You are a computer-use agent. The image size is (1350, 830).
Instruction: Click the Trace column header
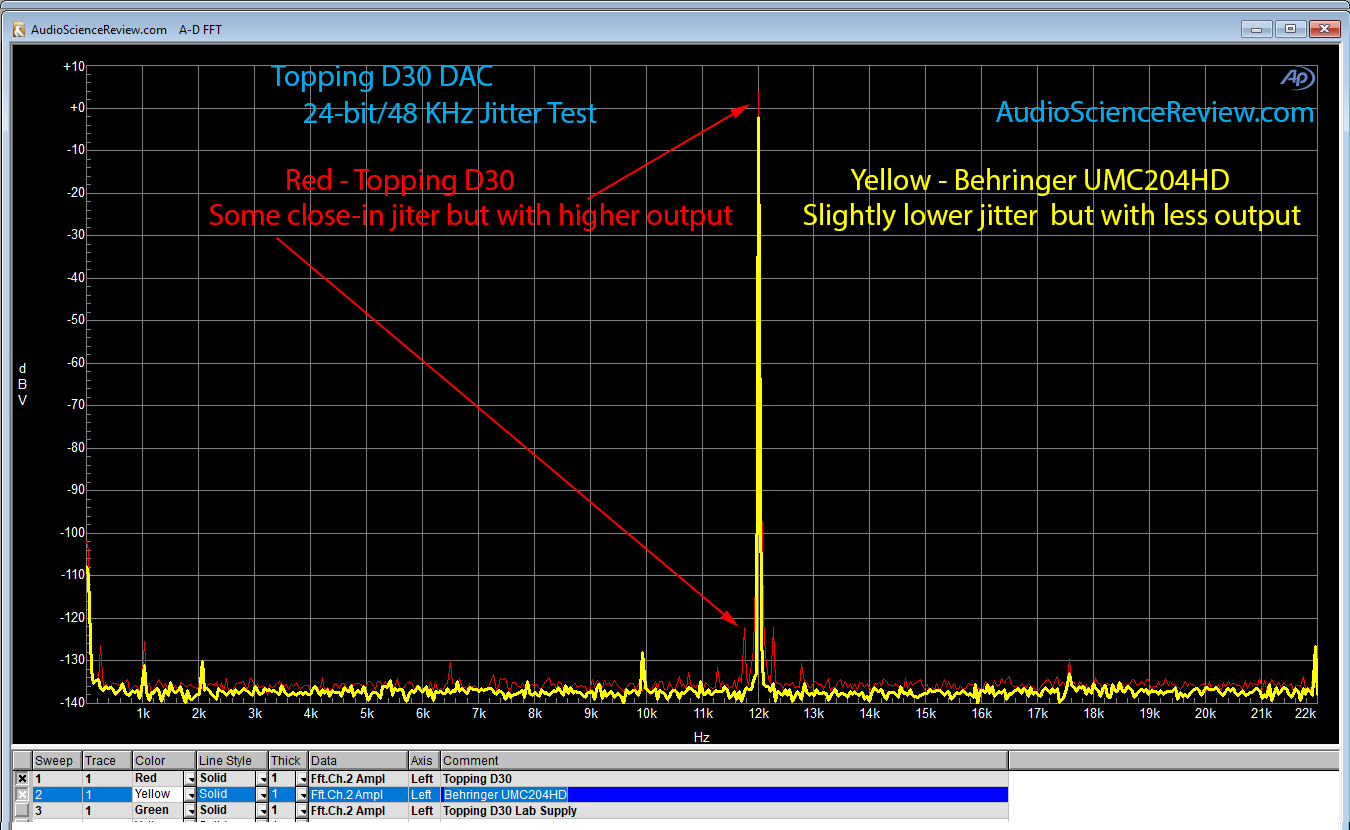106,761
